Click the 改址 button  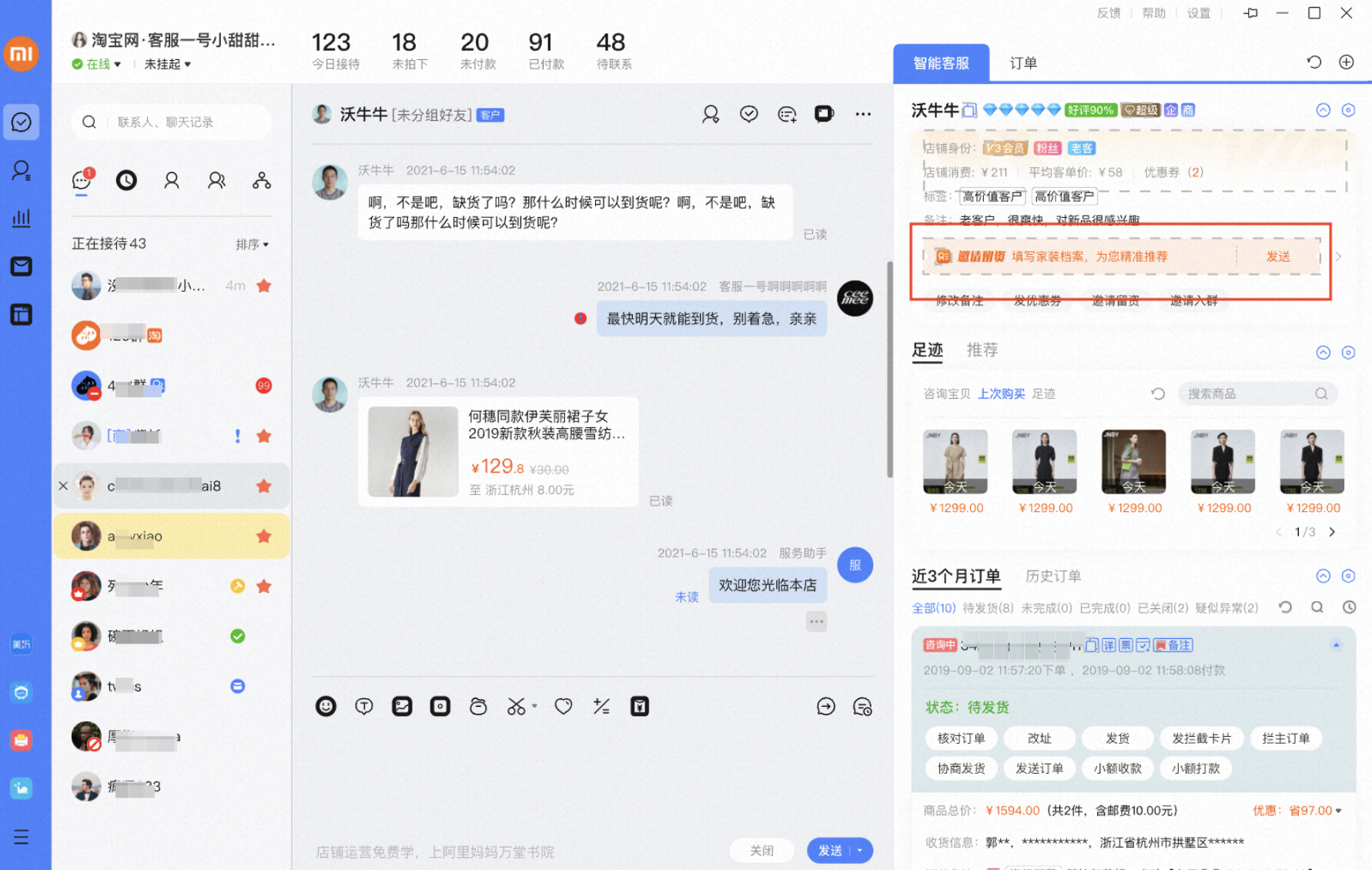click(1039, 738)
